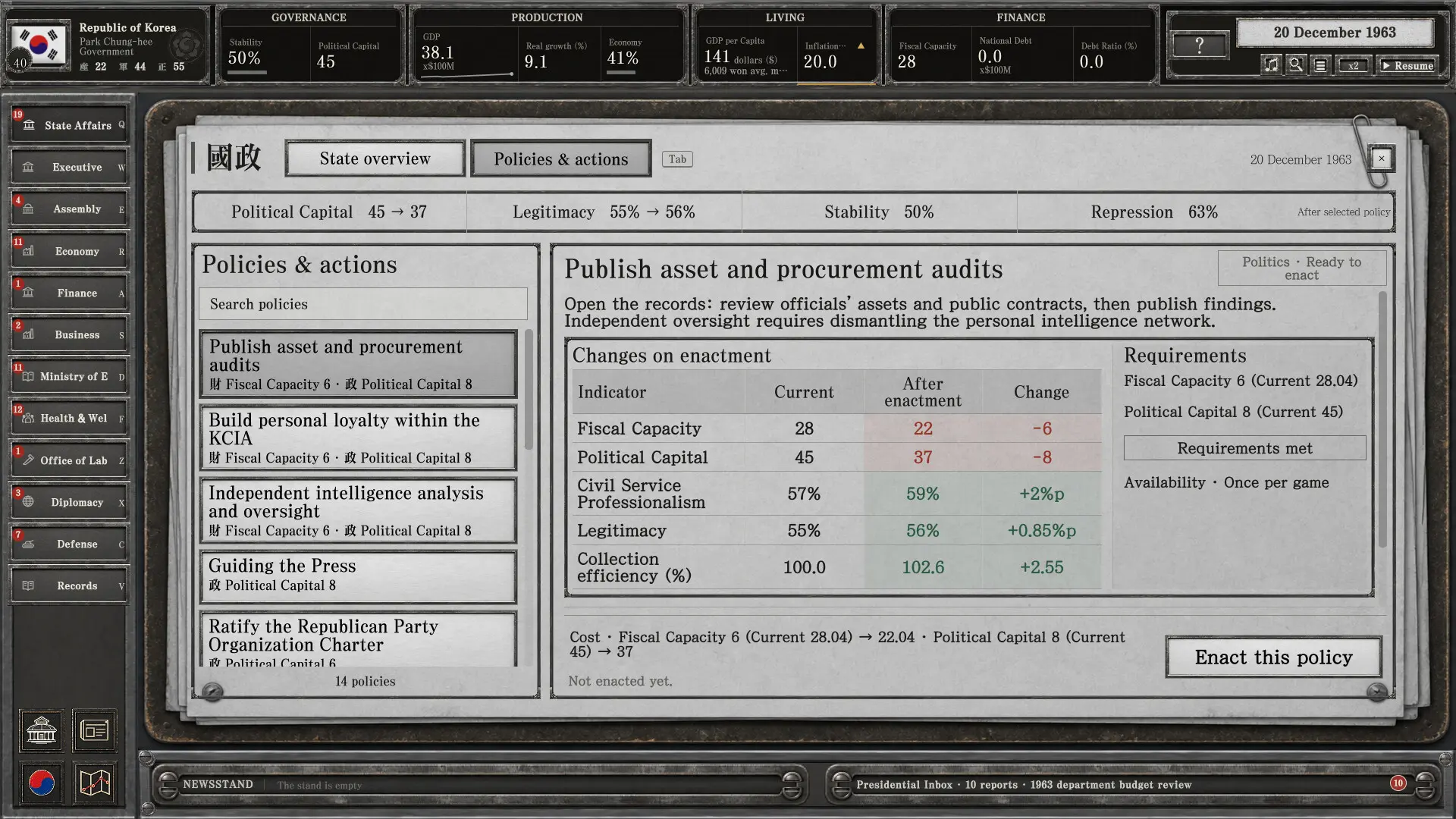The height and width of the screenshot is (819, 1456).
Task: Open the map chart icon
Action: 95,783
